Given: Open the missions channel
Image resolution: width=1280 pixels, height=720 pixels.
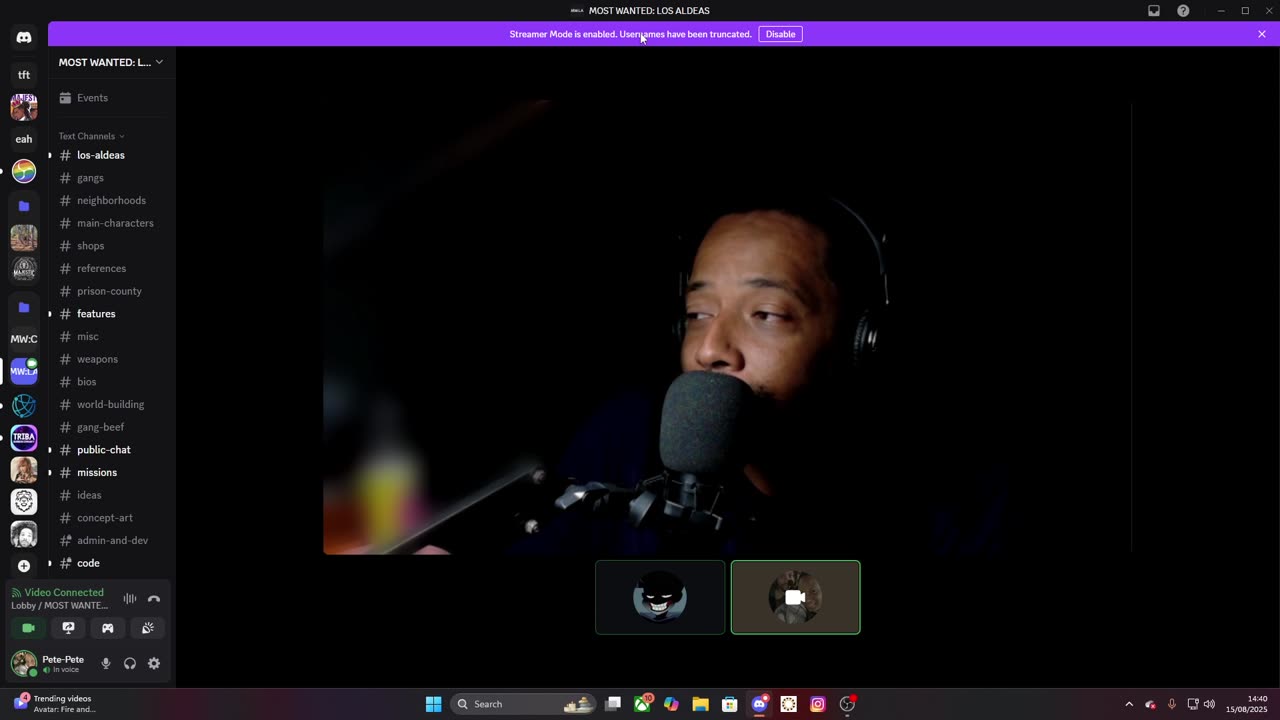Looking at the screenshot, I should [x=111, y=472].
